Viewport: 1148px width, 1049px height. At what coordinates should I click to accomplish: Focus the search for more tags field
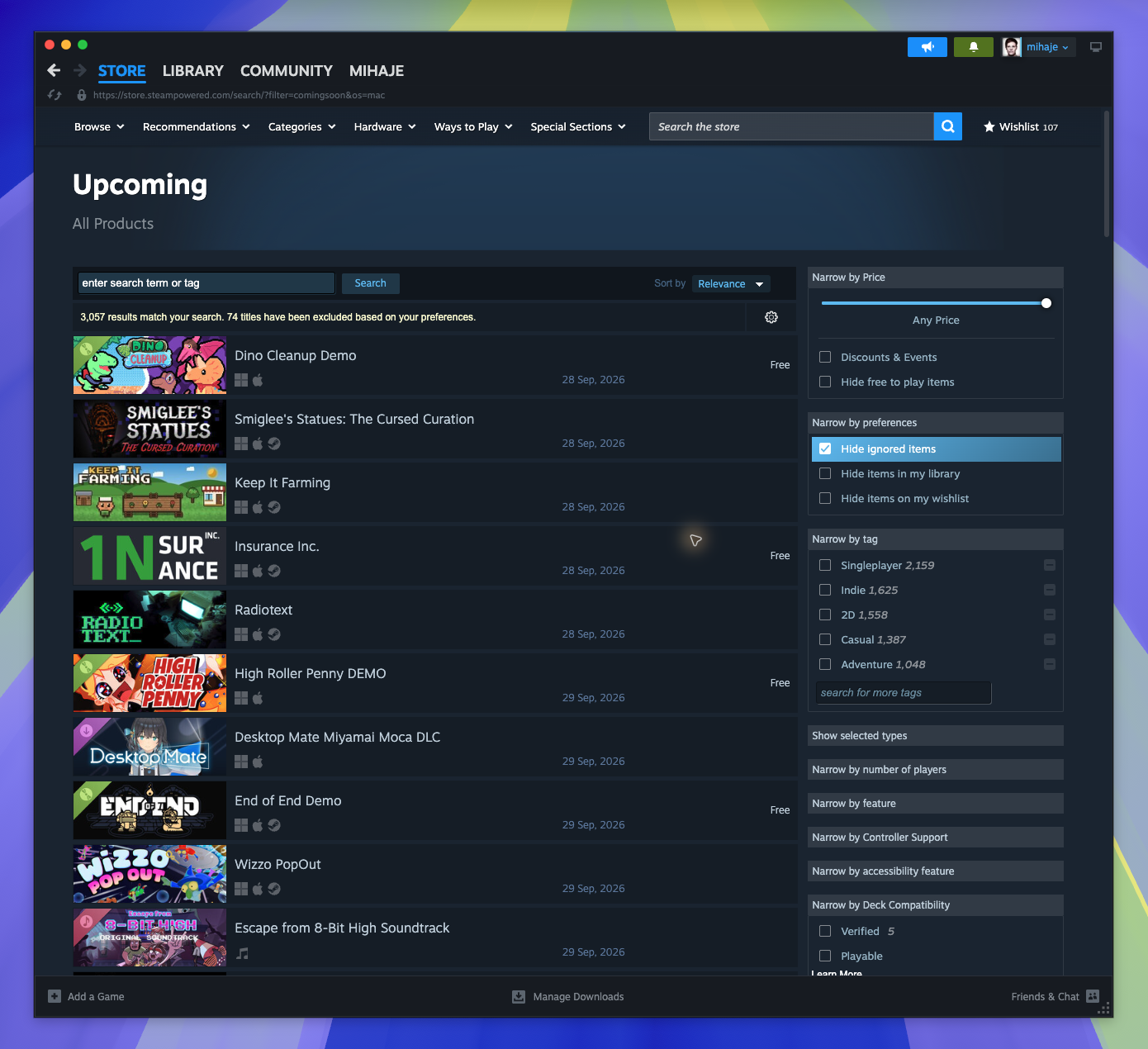[904, 693]
